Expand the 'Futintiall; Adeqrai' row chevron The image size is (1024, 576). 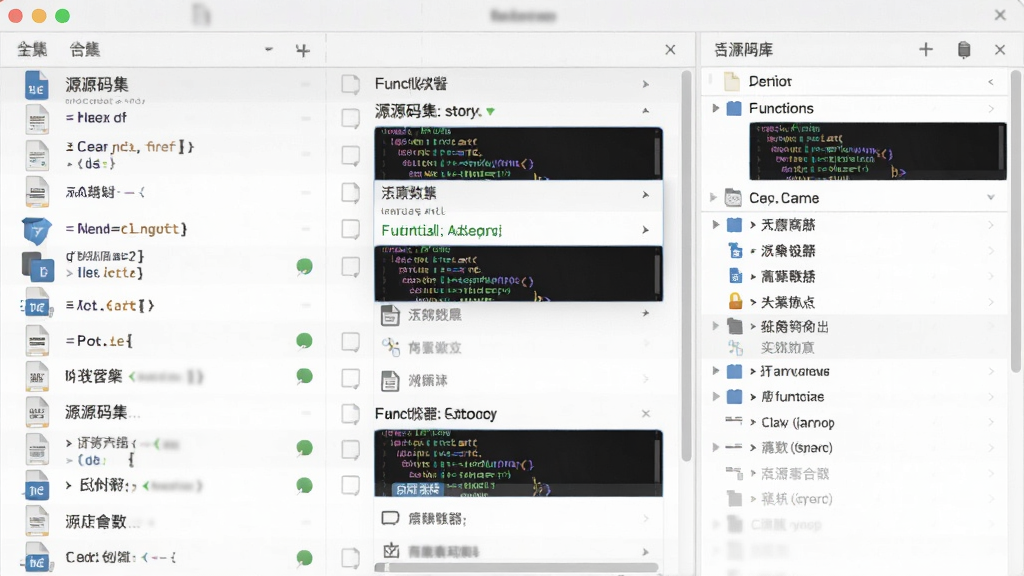[645, 230]
